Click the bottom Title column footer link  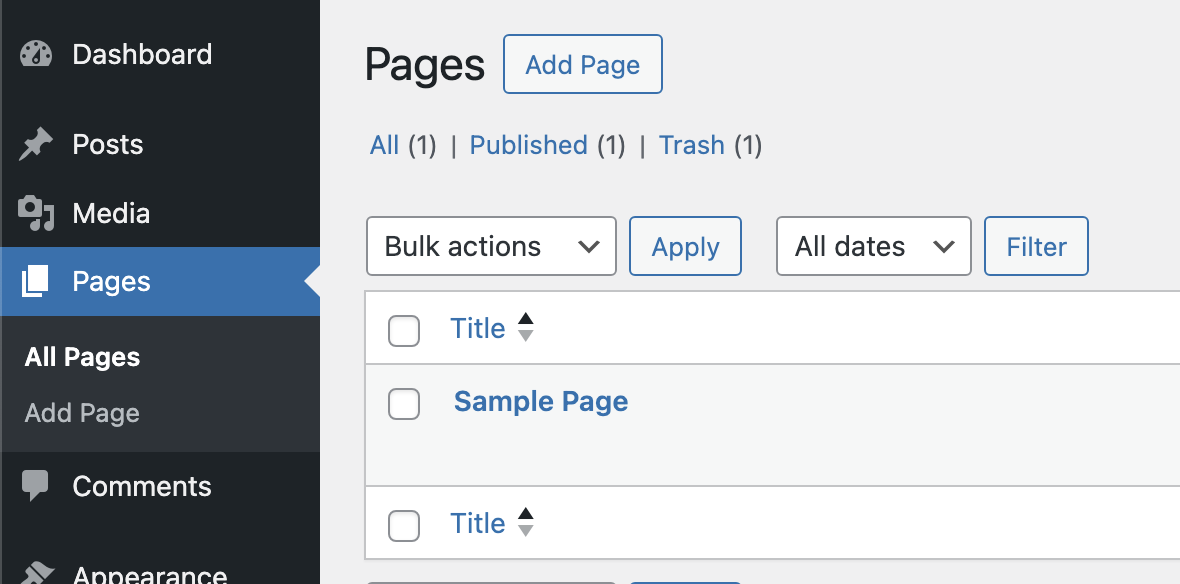pos(477,523)
